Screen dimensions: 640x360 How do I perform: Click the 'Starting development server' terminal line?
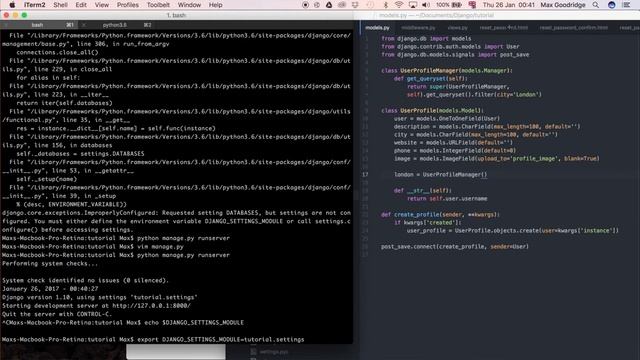click(96, 306)
